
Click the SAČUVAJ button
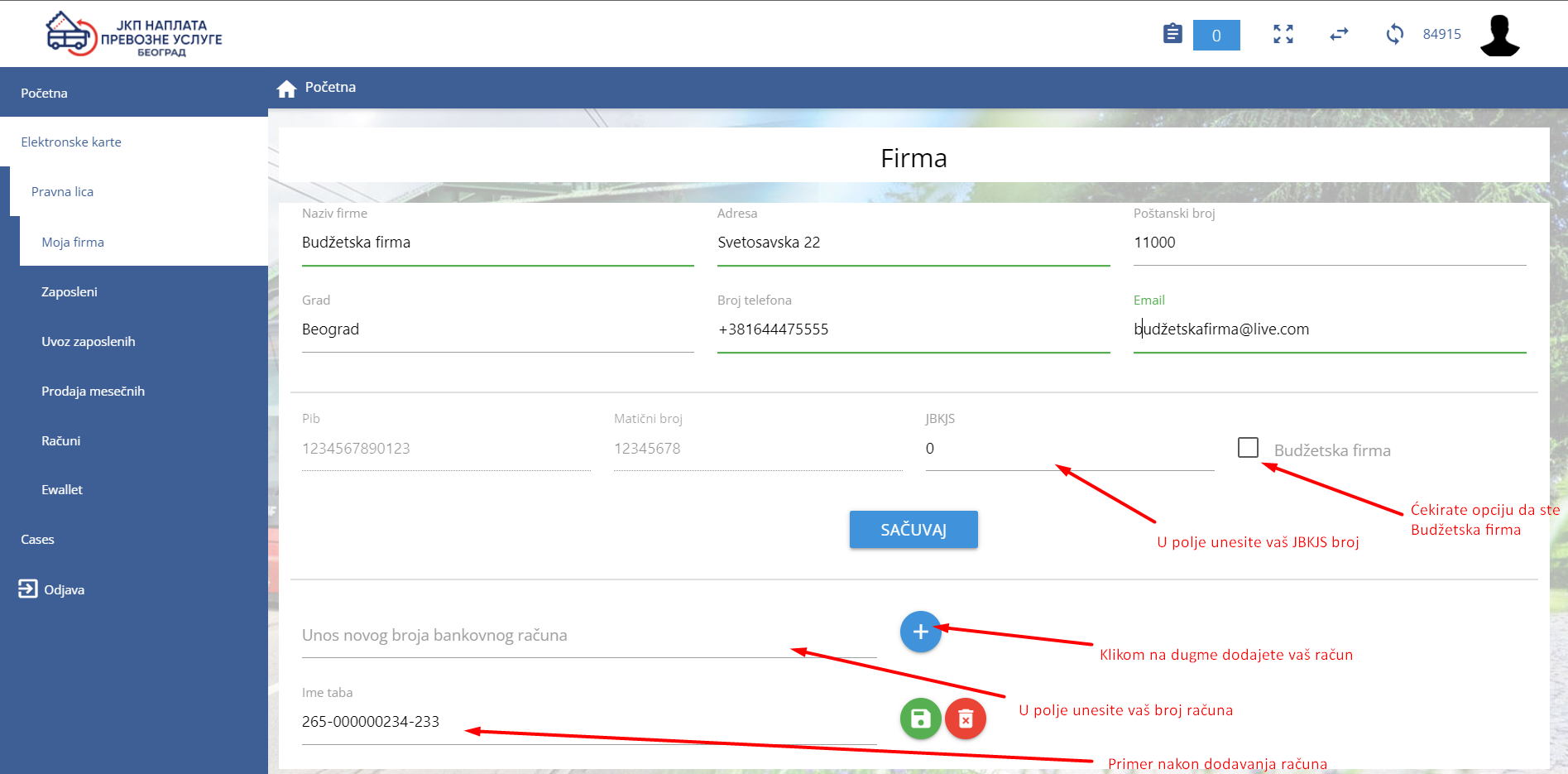pyautogui.click(x=913, y=530)
